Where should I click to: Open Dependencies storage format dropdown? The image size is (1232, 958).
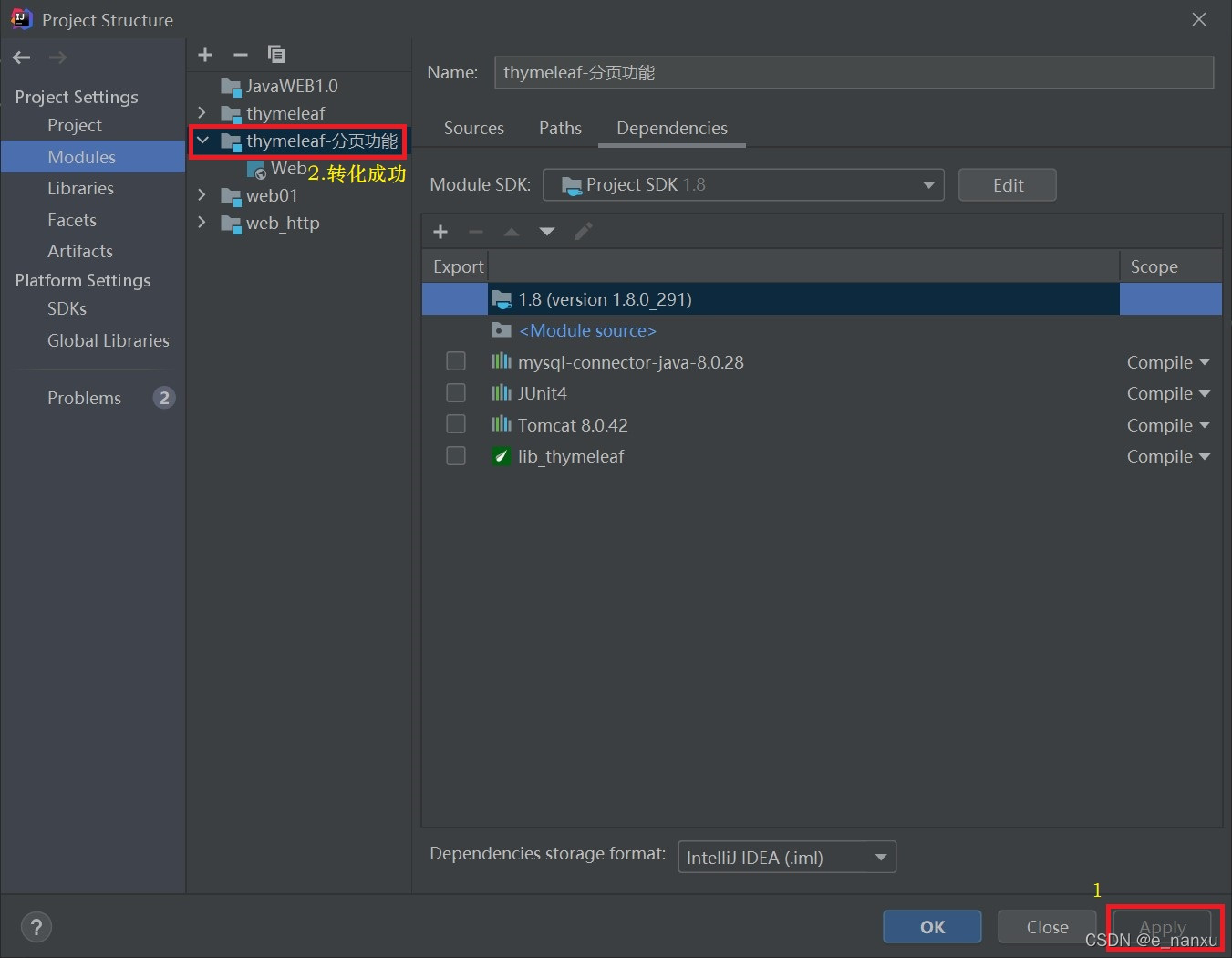pyautogui.click(x=787, y=857)
